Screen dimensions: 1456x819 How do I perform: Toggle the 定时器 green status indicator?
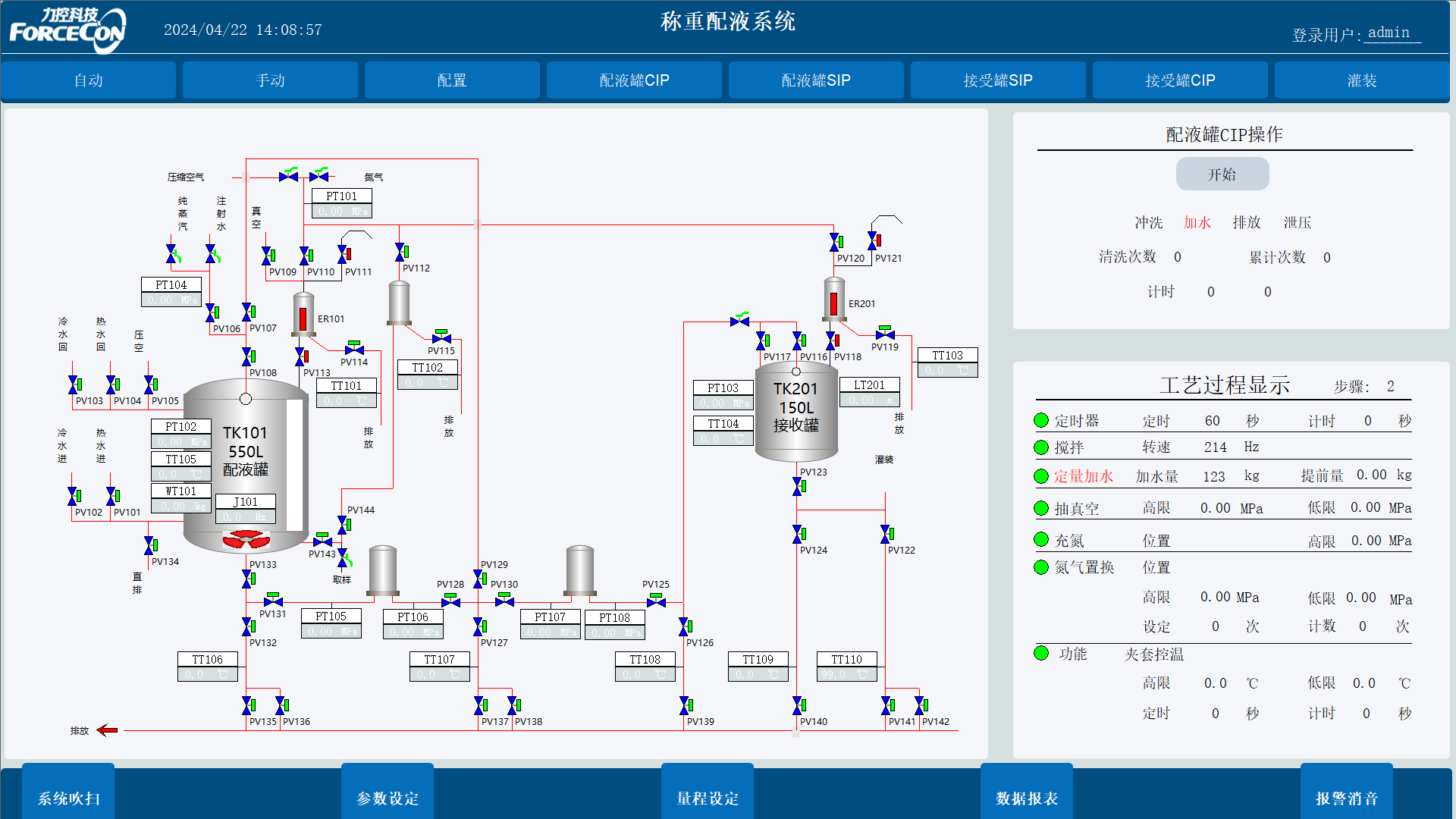pyautogui.click(x=1041, y=421)
